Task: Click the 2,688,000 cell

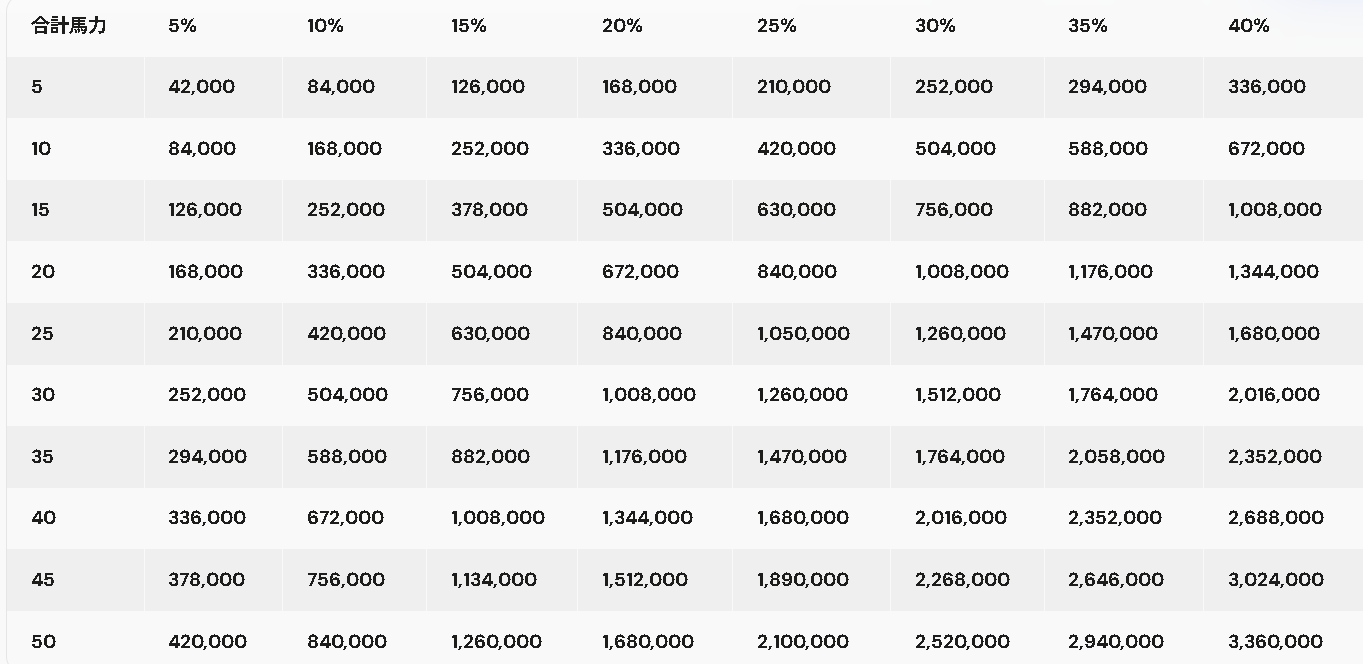Action: point(1275,518)
